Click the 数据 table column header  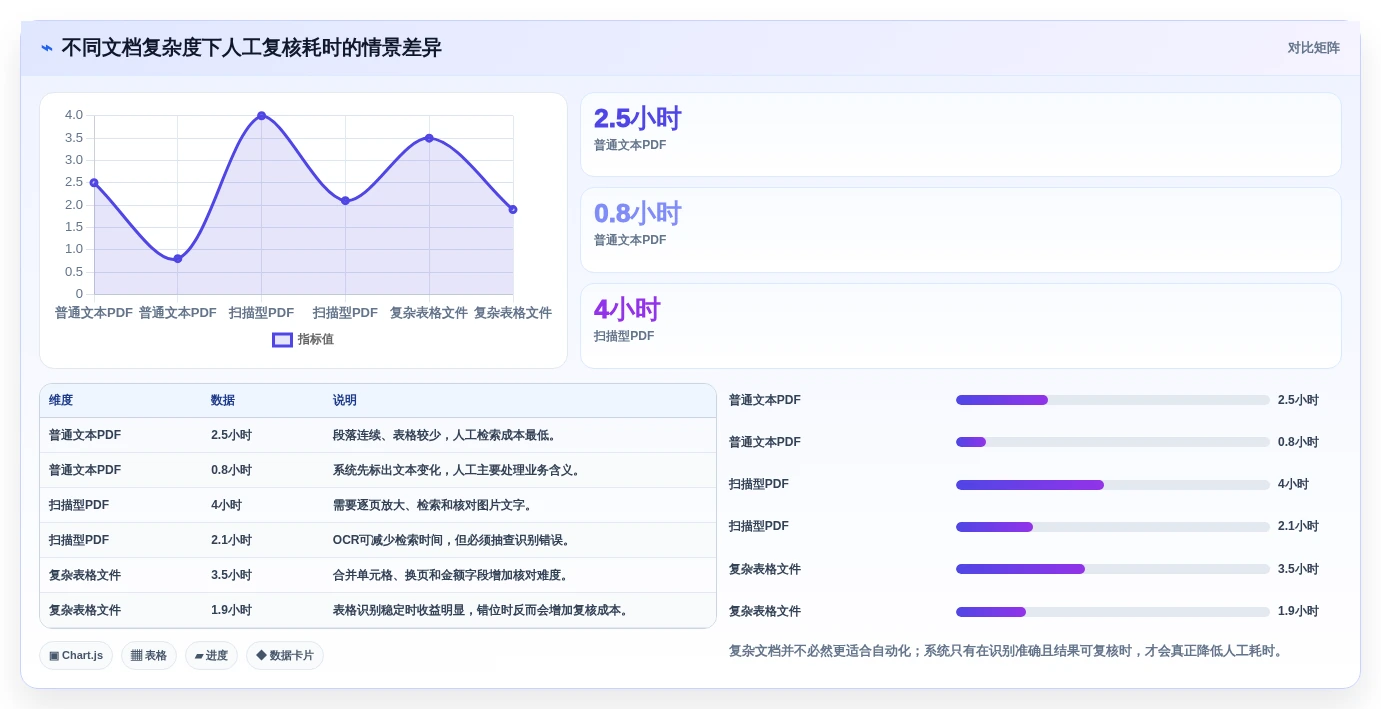(x=223, y=400)
